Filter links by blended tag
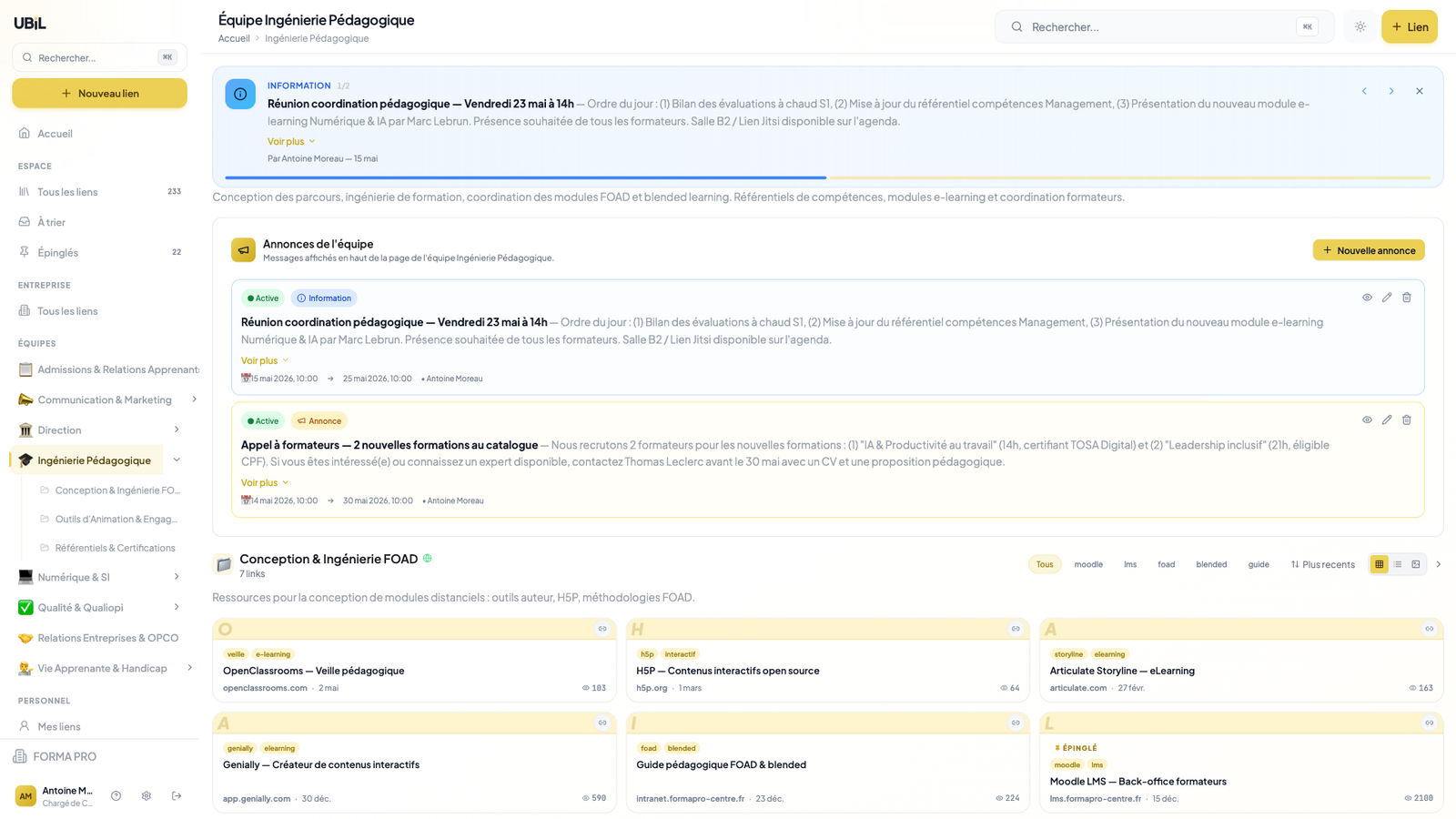The image size is (1456, 819). coord(1211,564)
